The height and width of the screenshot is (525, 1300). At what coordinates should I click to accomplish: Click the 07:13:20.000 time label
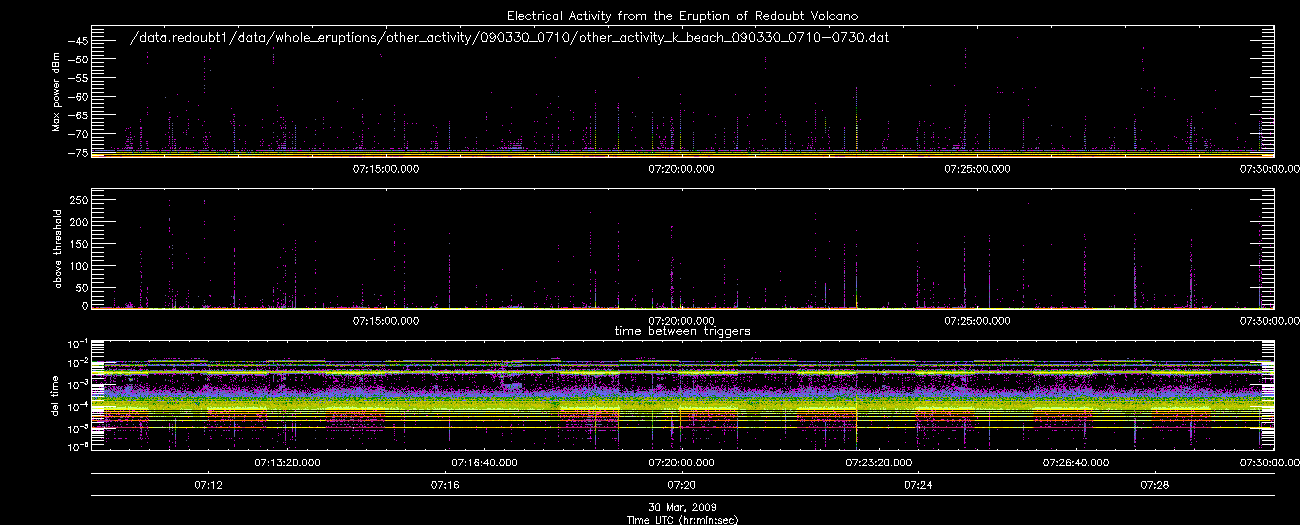pyautogui.click(x=287, y=462)
